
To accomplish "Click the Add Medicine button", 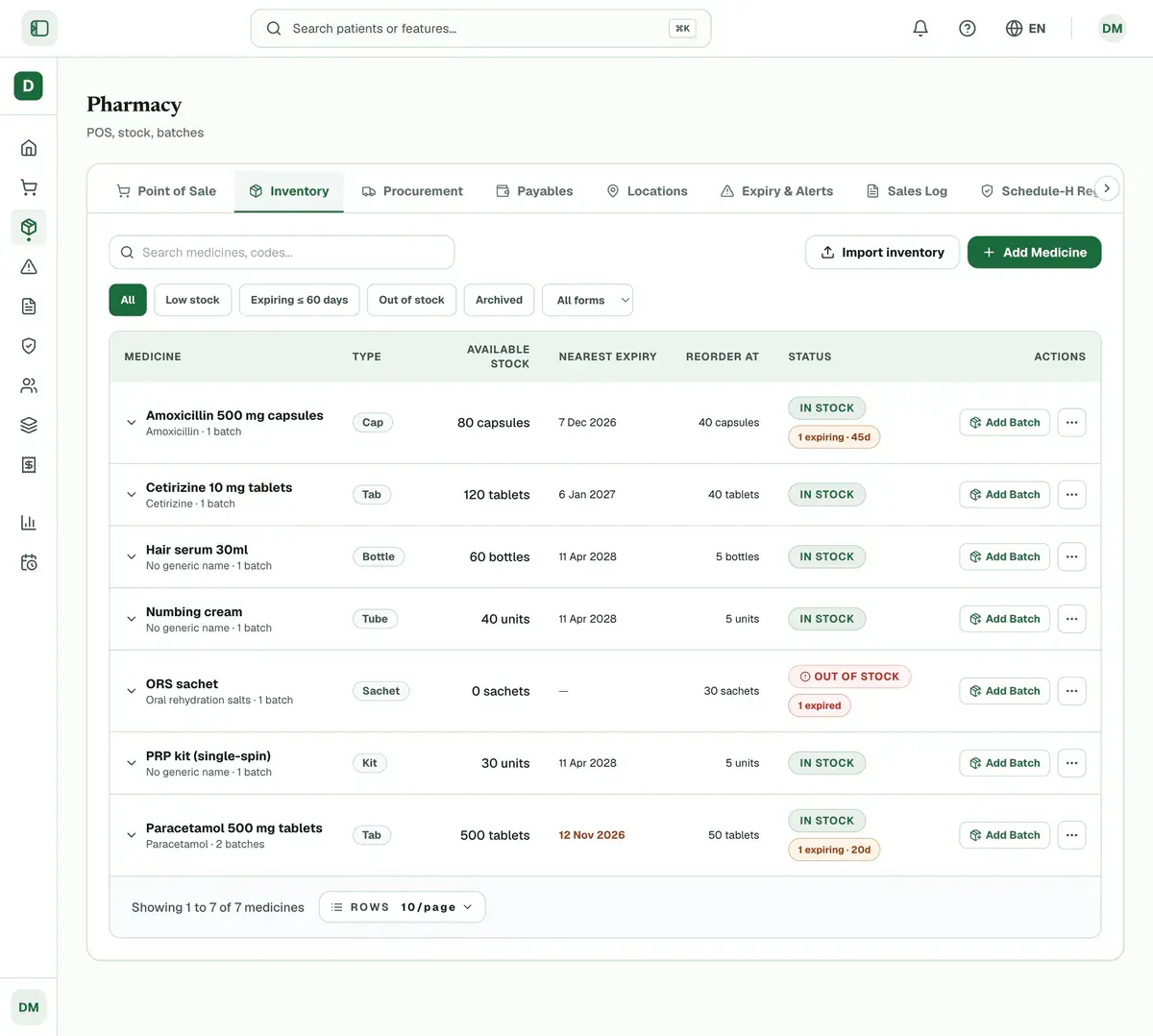I will pos(1035,253).
